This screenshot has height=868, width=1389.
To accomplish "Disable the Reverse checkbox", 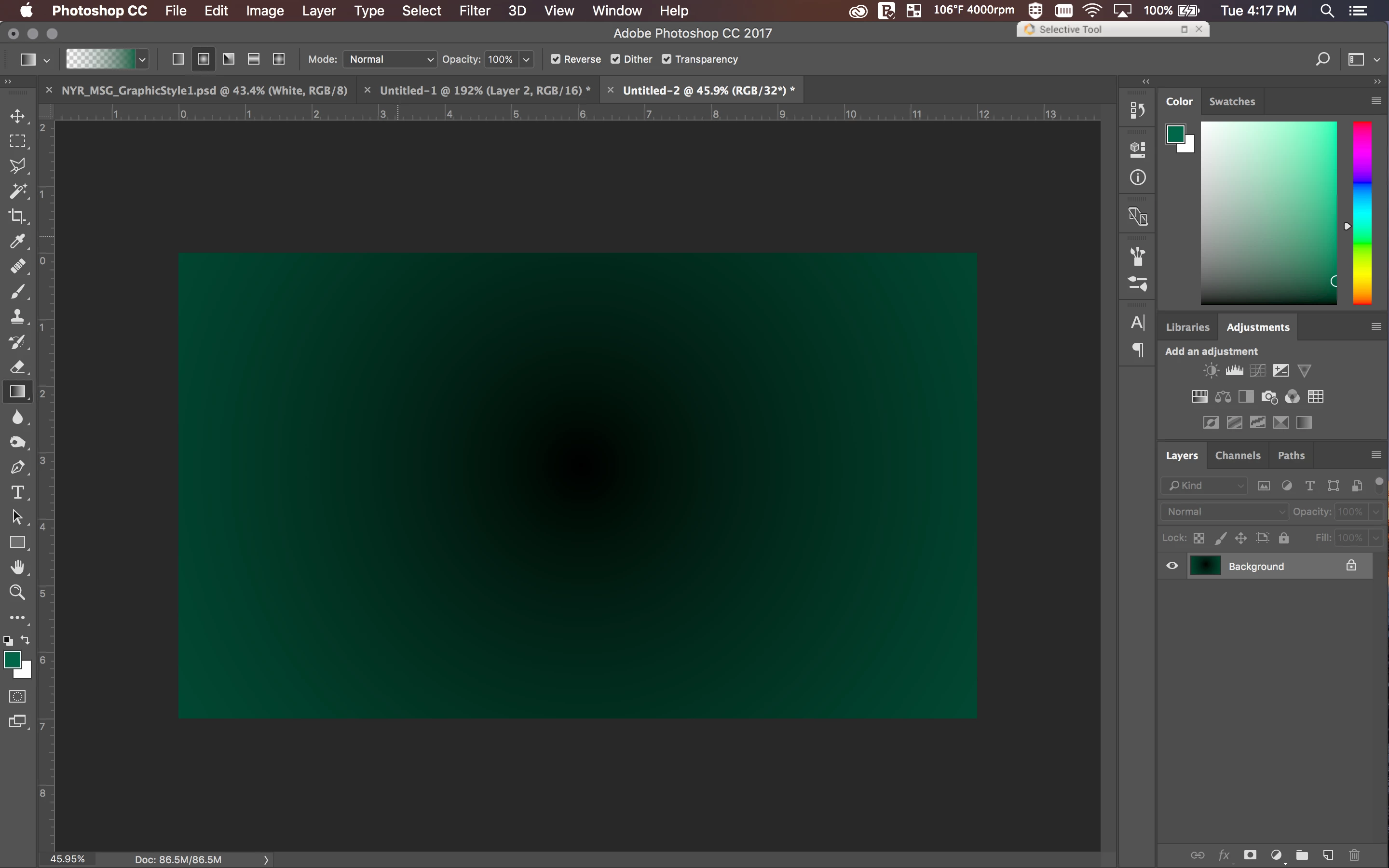I will pos(555,59).
